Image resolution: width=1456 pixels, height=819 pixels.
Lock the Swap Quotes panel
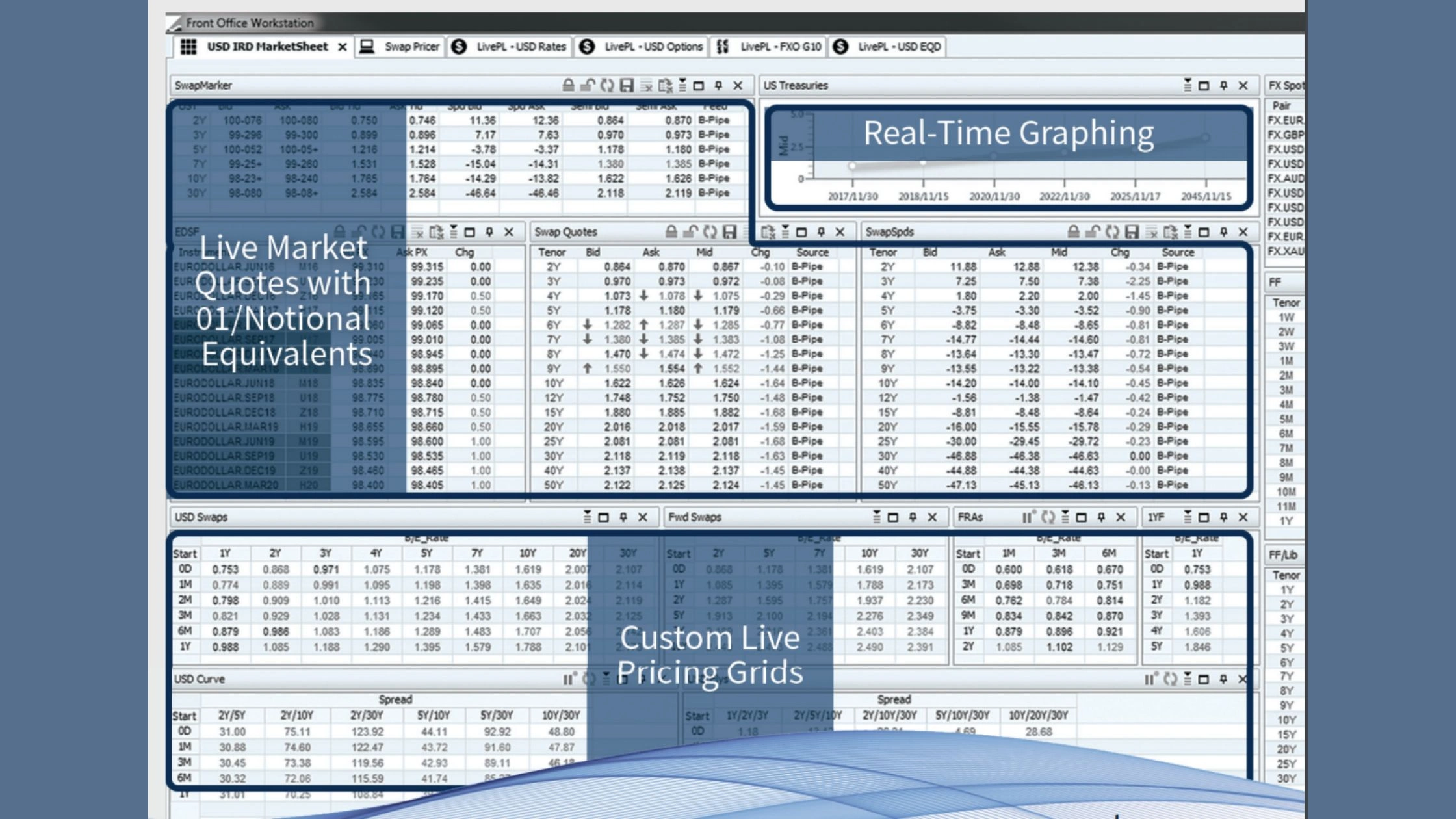point(671,232)
